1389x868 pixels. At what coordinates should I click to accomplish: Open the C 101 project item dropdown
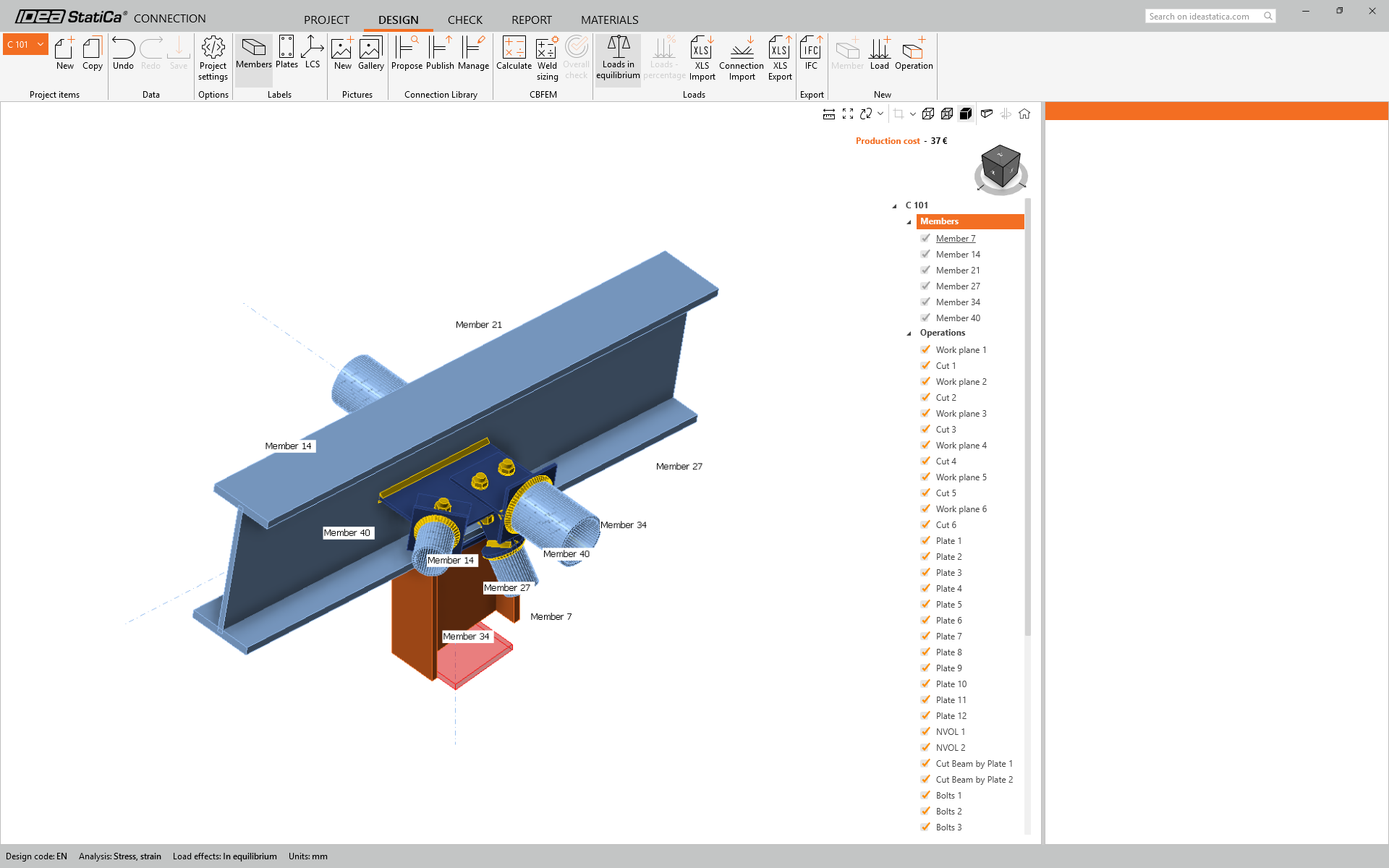(x=41, y=44)
